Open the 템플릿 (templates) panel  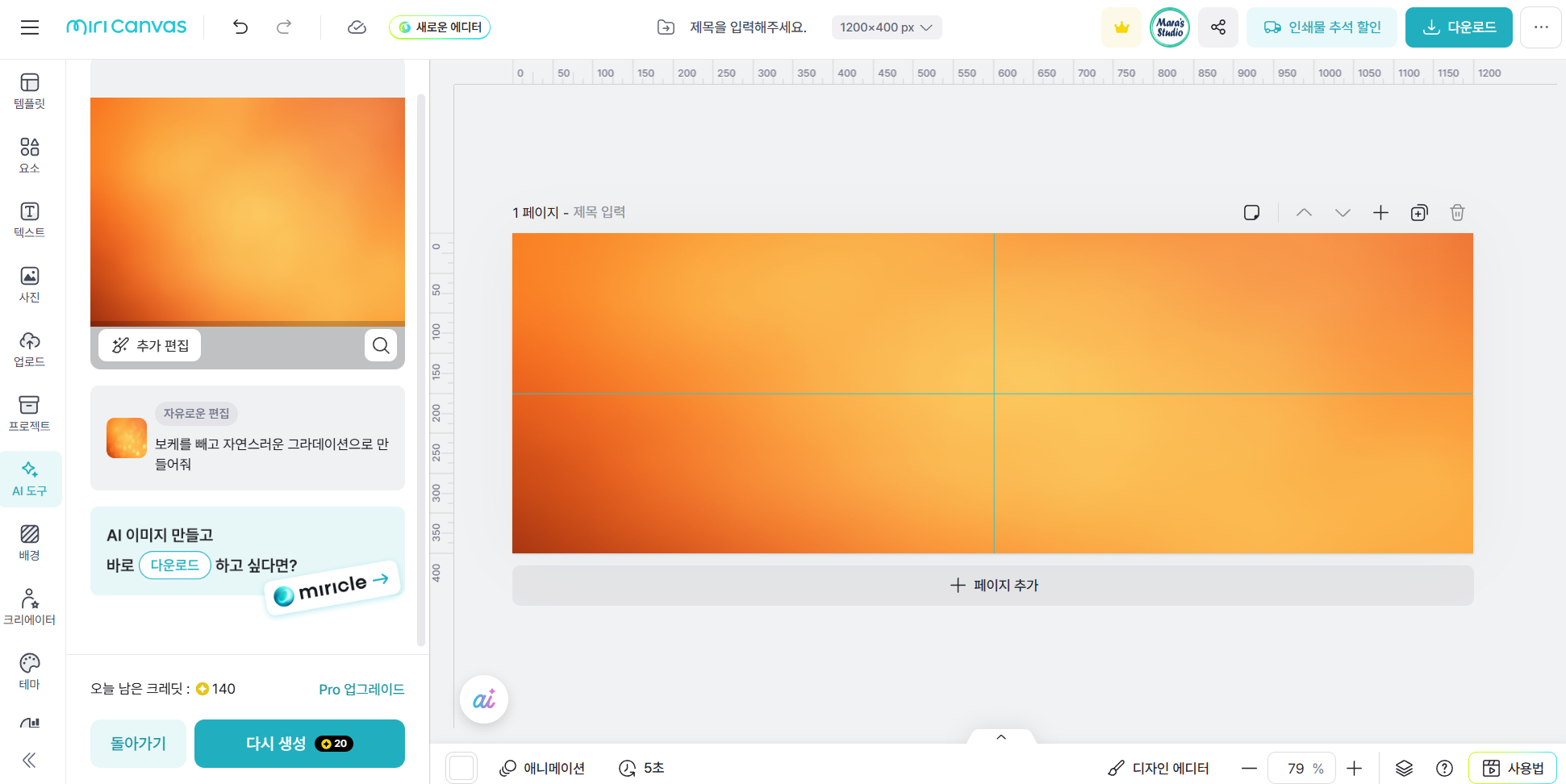(x=30, y=90)
